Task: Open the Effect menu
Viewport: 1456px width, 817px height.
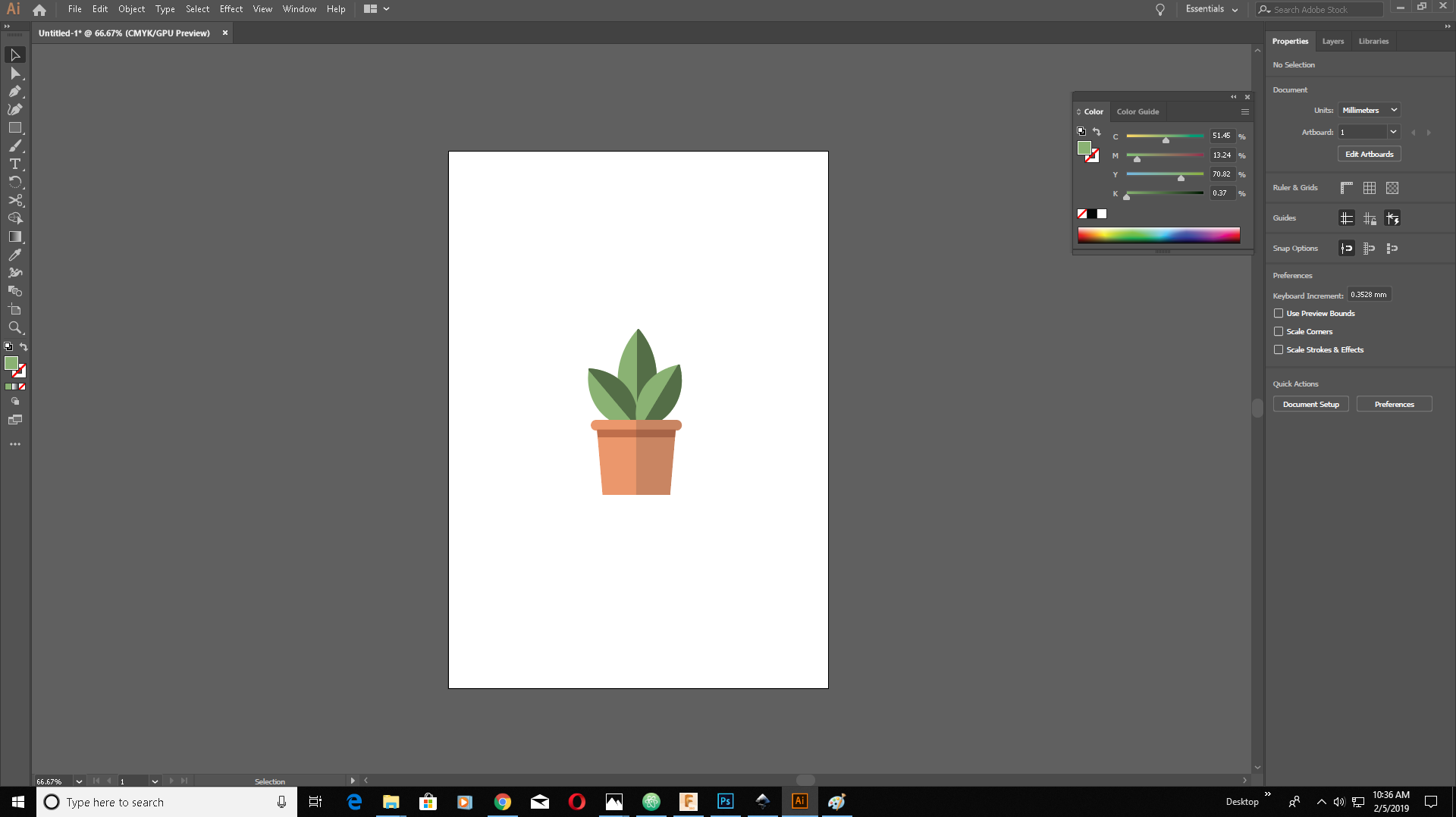Action: pos(231,9)
